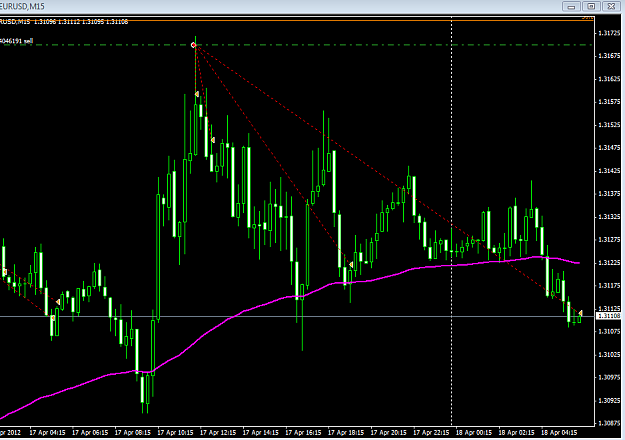
Task: Click price scale label 1.31625
Action: [x=609, y=79]
